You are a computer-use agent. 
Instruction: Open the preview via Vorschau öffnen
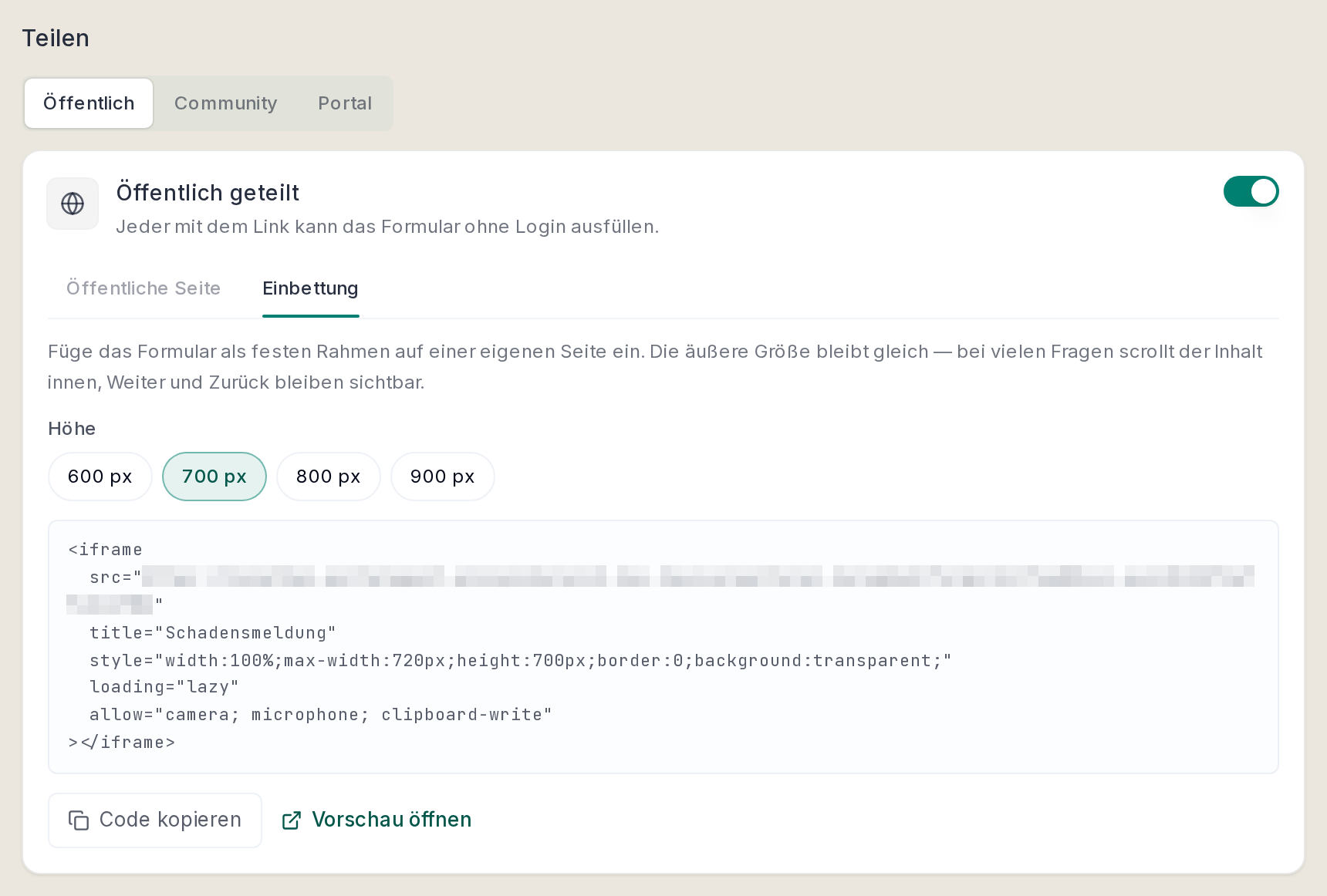click(x=376, y=820)
